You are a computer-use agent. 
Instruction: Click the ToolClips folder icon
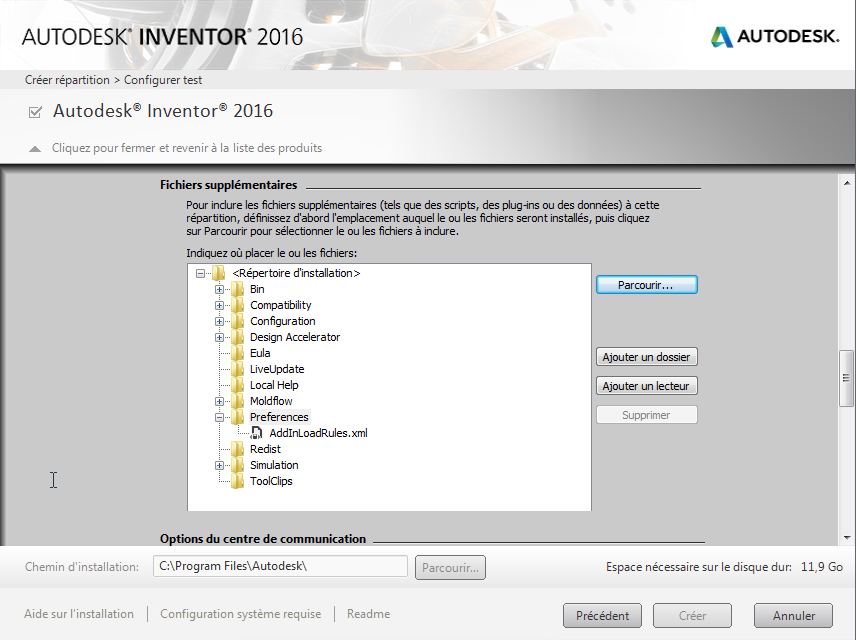[237, 481]
